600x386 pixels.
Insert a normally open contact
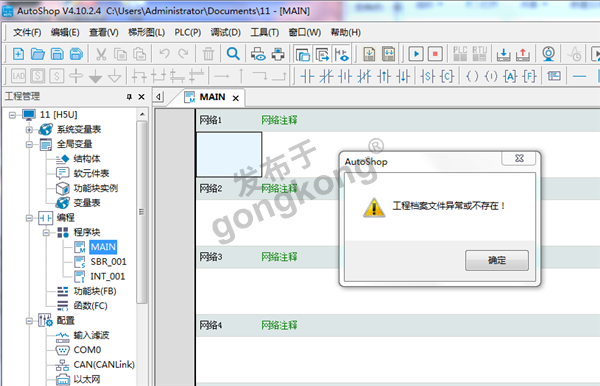pyautogui.click(x=307, y=77)
